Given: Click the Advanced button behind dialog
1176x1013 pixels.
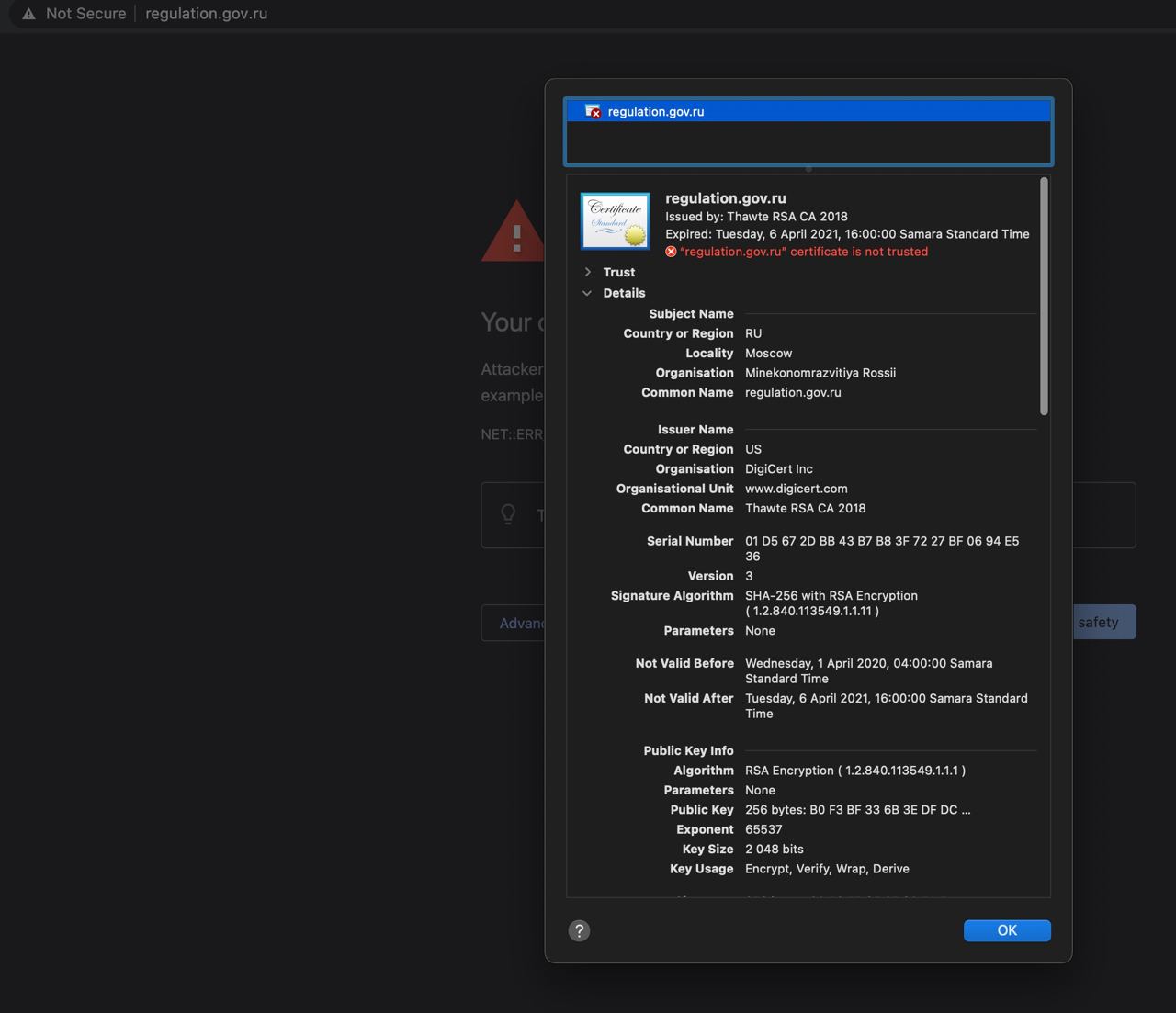Looking at the screenshot, I should (514, 623).
